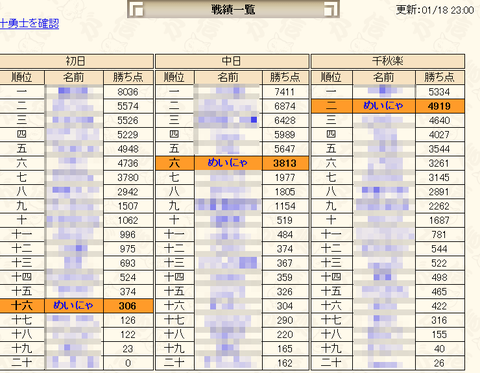480x373 pixels.
Task: Select score 6874 in 中日 table
Action: coord(285,106)
